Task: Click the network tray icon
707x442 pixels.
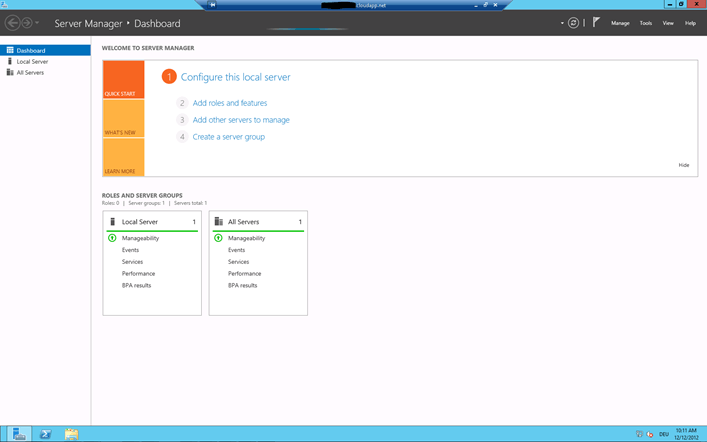Action: point(639,434)
